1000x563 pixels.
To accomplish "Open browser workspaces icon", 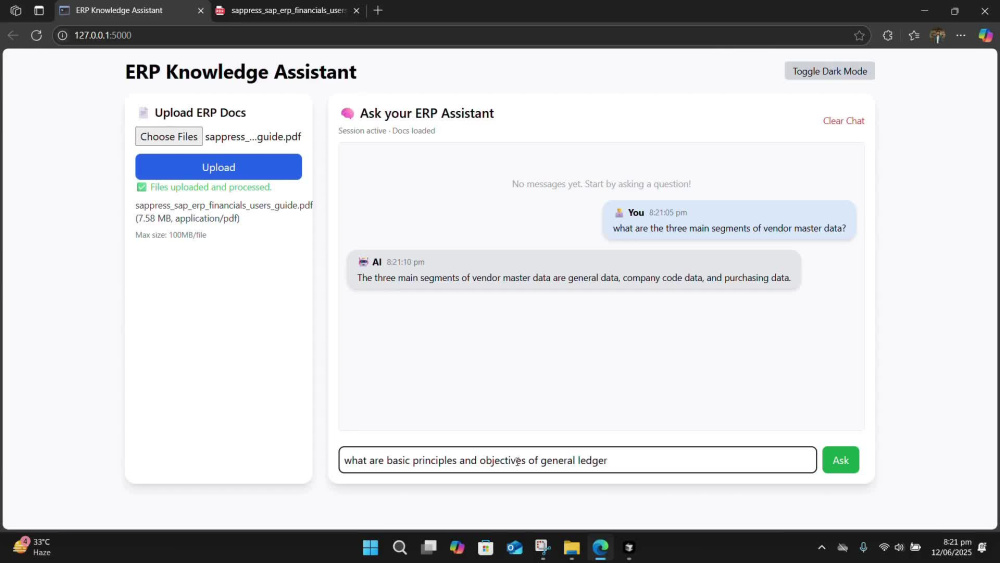I will coord(16,10).
